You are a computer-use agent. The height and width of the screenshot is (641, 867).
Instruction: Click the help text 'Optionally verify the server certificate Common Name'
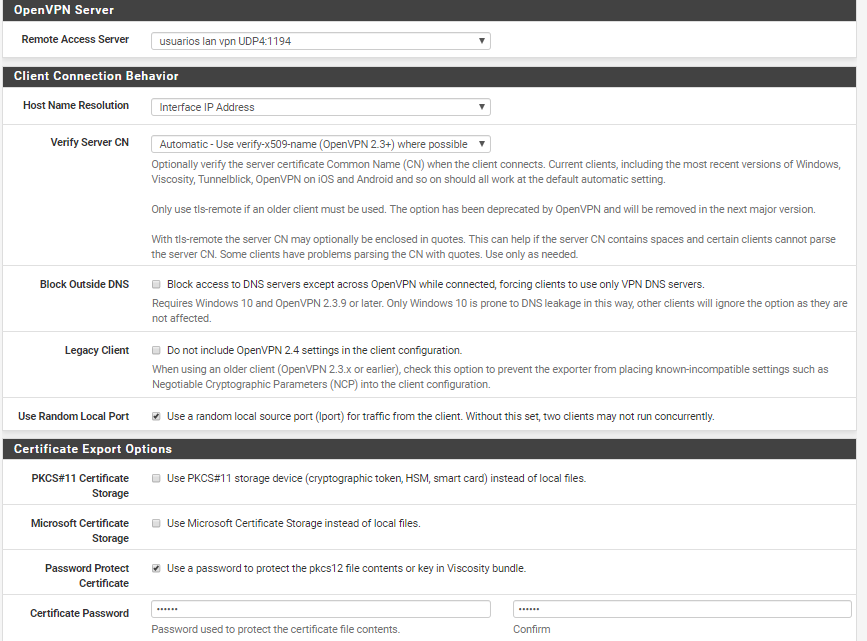[x=496, y=172]
